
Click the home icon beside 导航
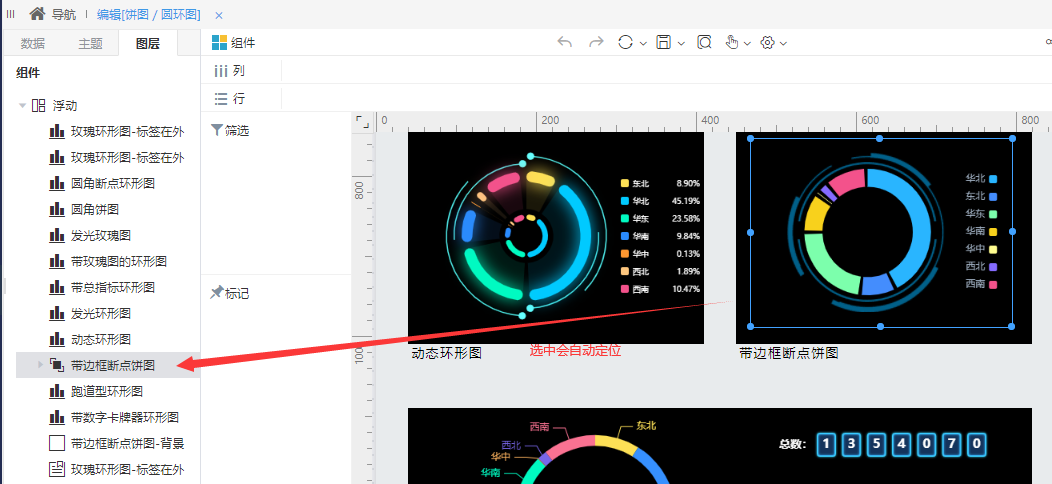pyautogui.click(x=38, y=13)
